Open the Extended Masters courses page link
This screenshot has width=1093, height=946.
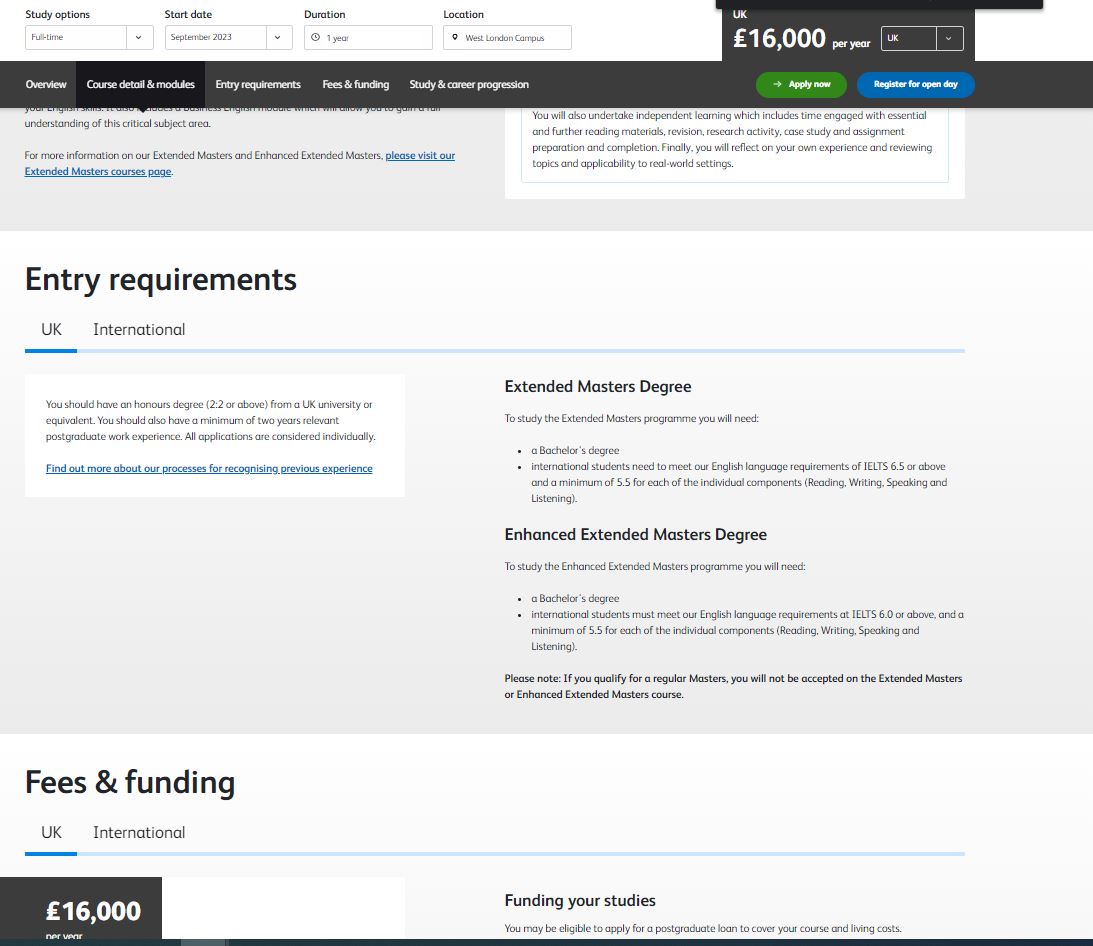pos(98,172)
